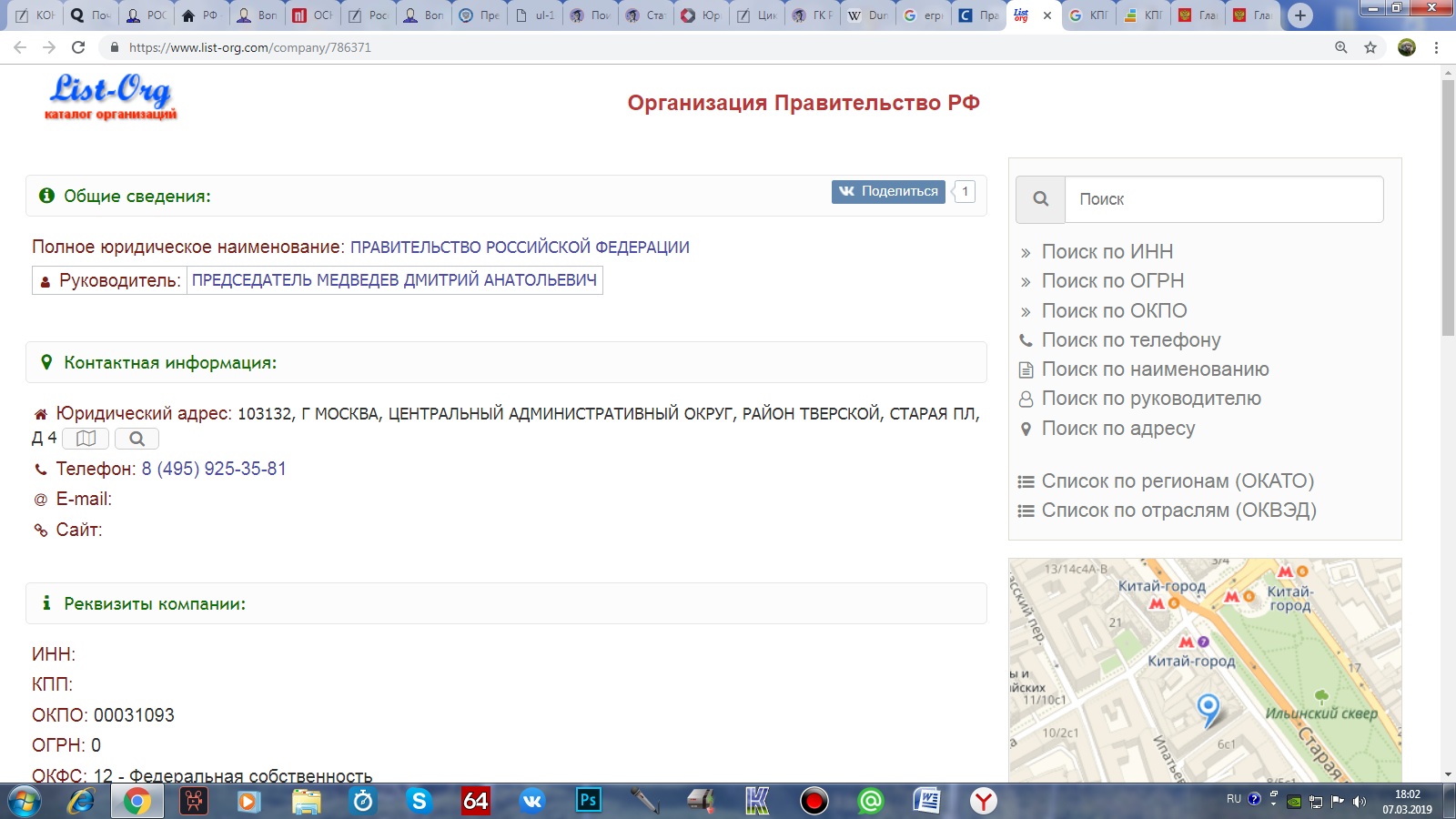The width and height of the screenshot is (1456, 819).
Task: Open the Windows Start button
Action: click(25, 801)
